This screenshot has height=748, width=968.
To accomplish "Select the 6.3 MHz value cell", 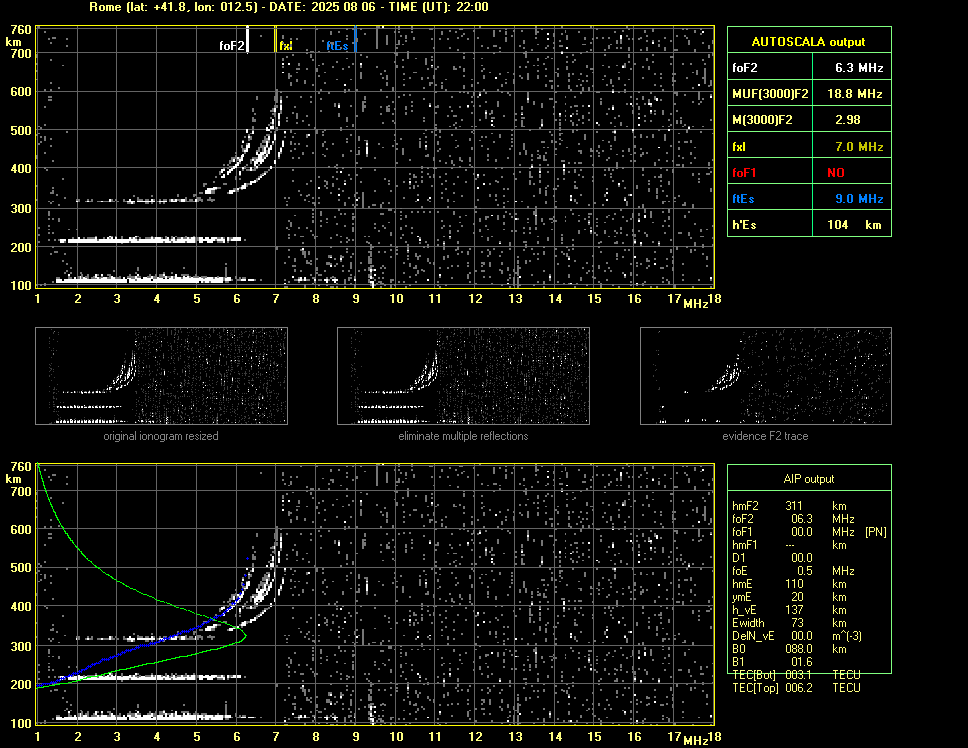I will tap(852, 67).
